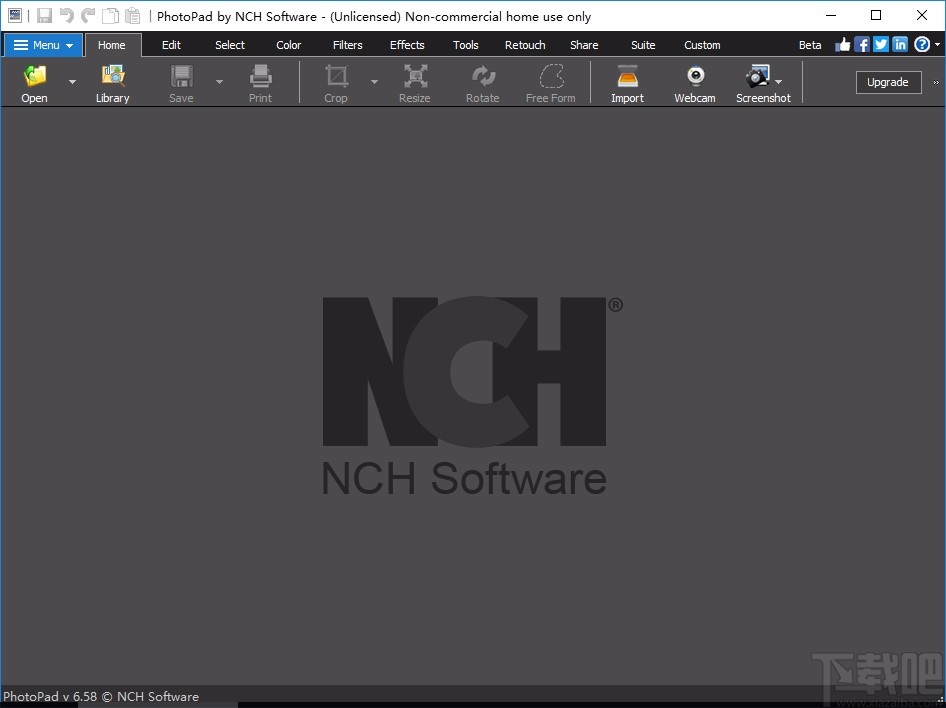
Task: Open the Color tab
Action: point(288,45)
